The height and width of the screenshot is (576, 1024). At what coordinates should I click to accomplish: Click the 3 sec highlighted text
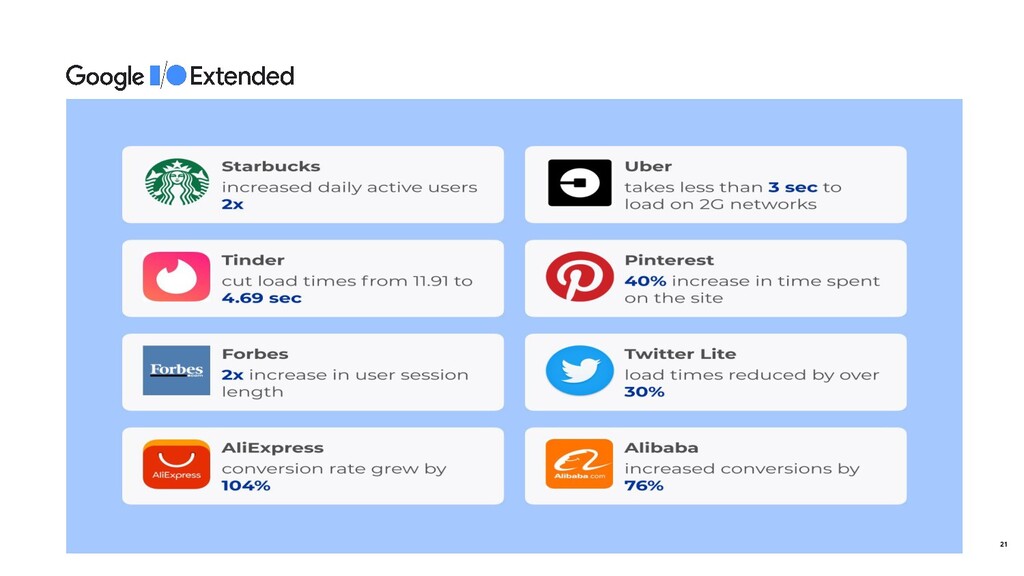(792, 187)
